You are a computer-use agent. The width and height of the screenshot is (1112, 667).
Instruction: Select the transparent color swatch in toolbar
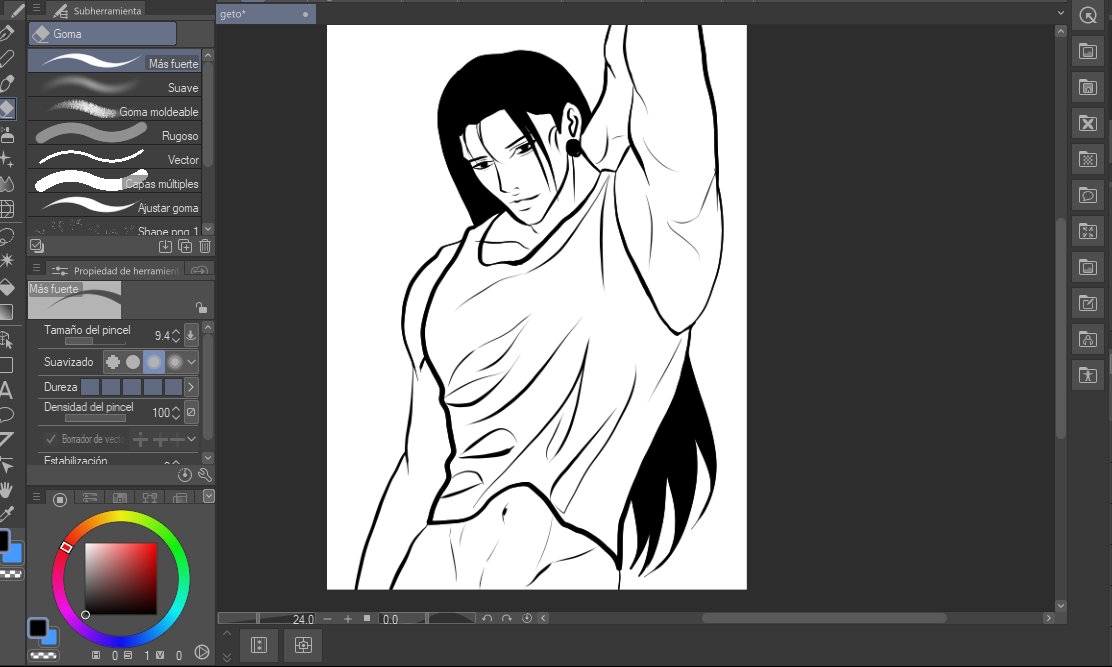coord(11,574)
